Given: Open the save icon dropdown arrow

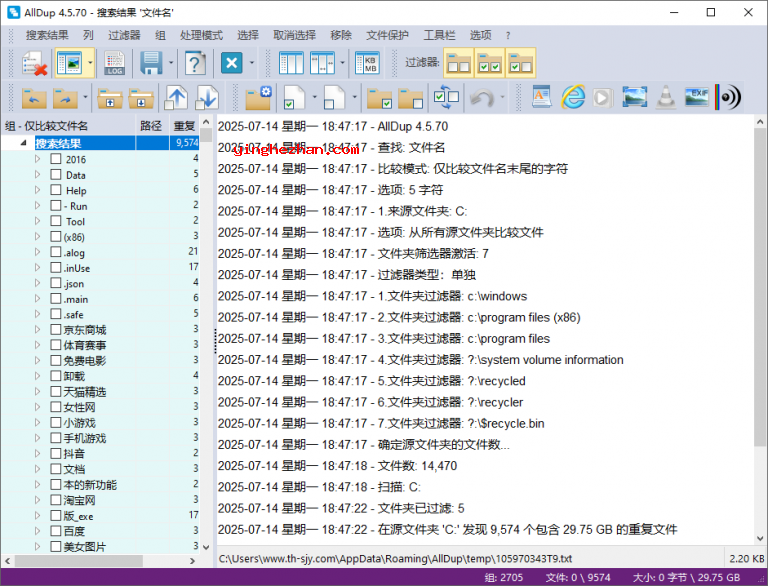Looking at the screenshot, I should click(171, 63).
